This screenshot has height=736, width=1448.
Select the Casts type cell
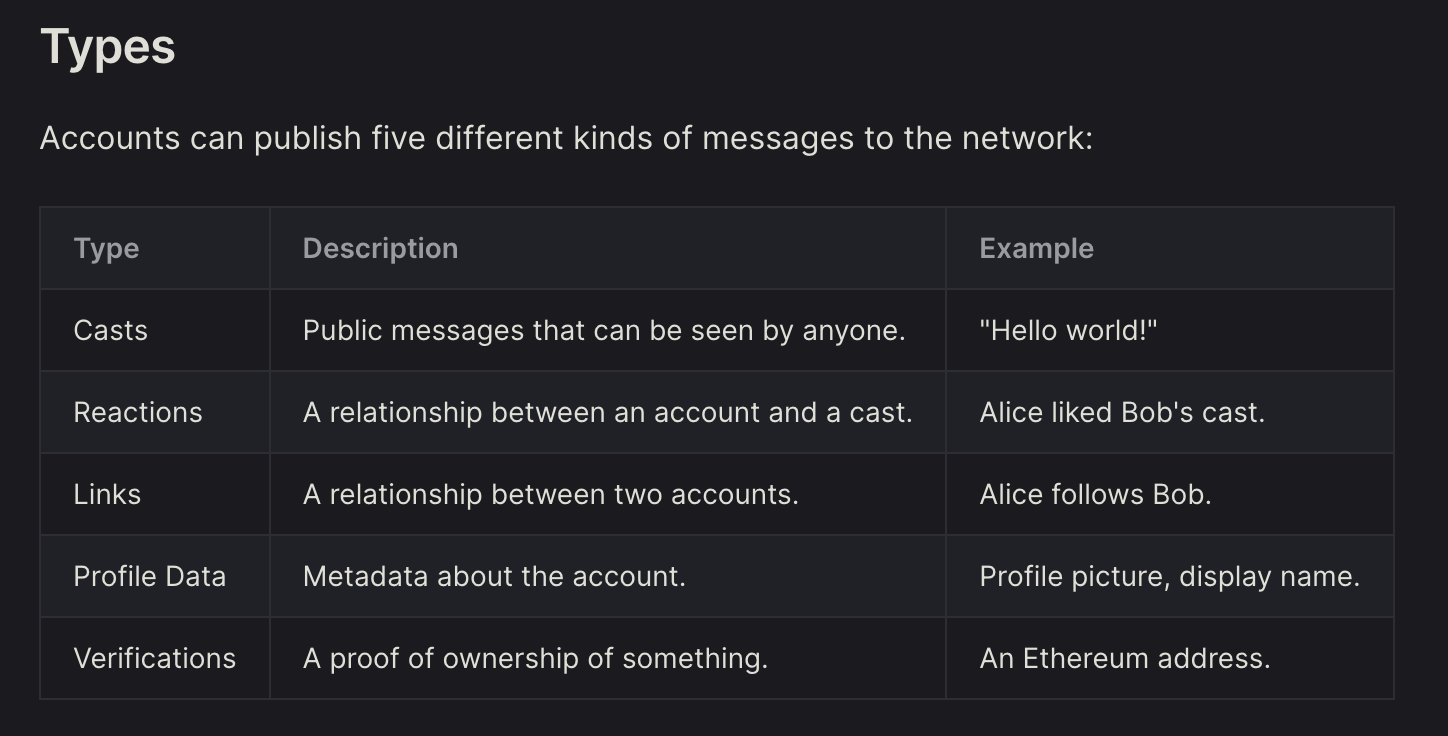coord(110,330)
